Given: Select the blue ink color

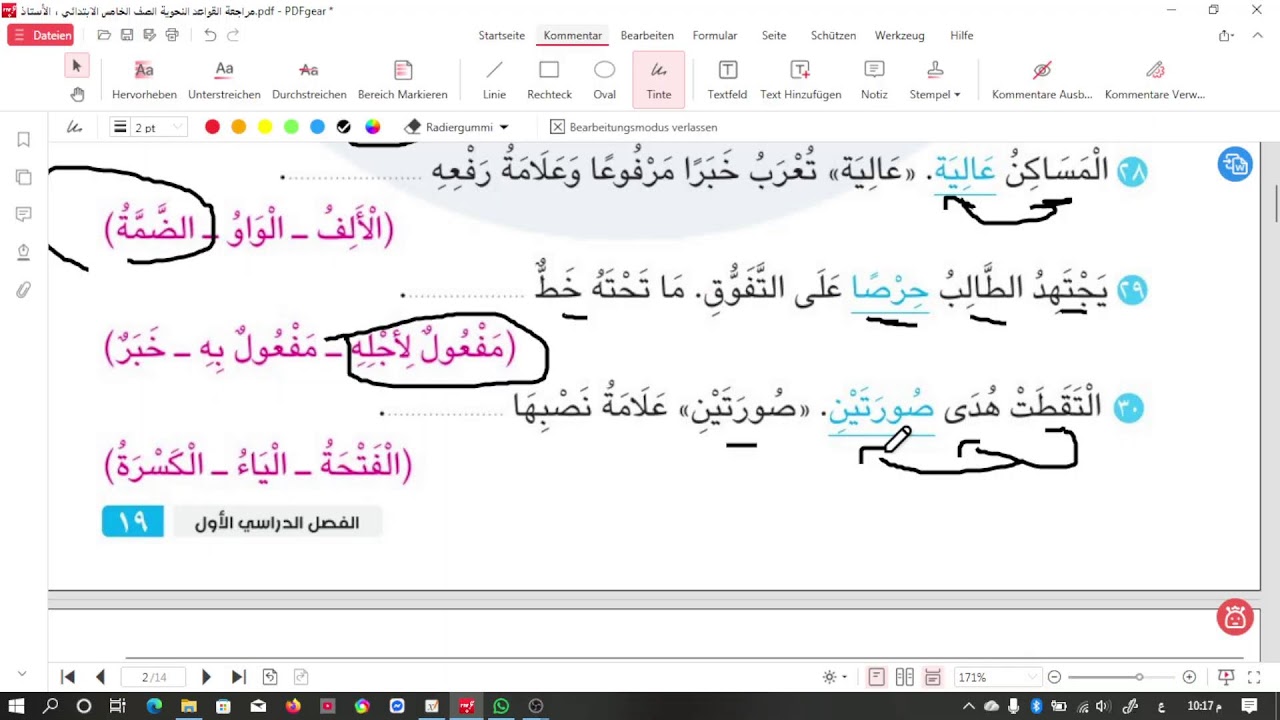Looking at the screenshot, I should (317, 127).
